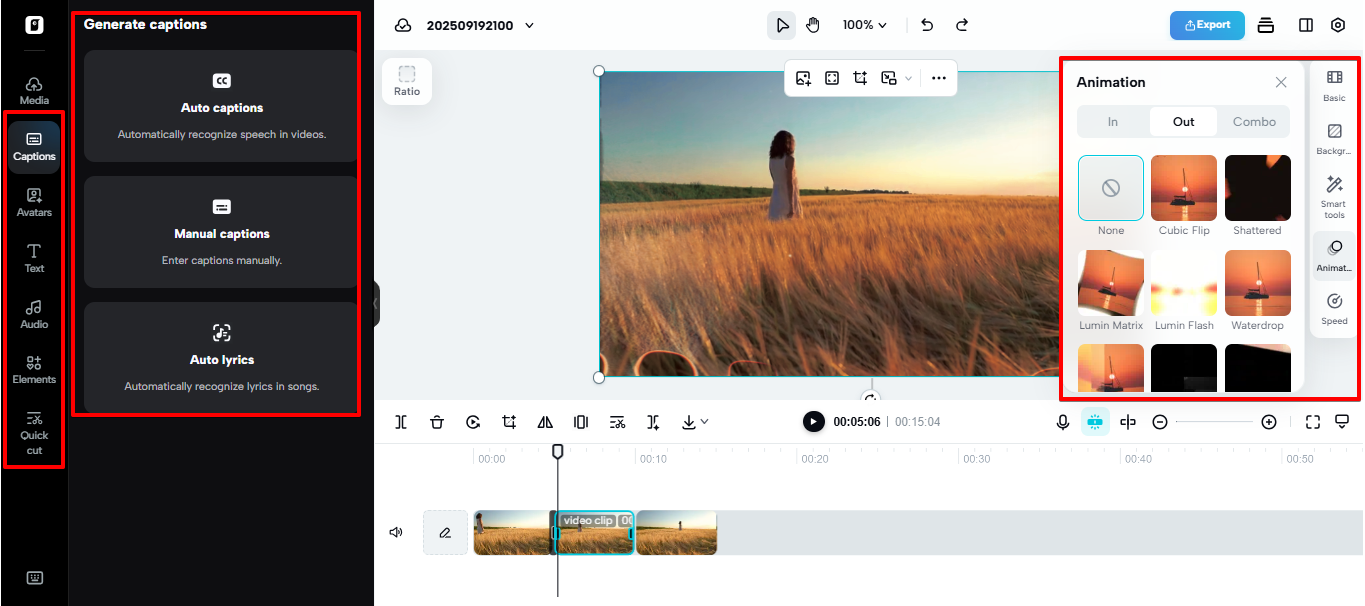The image size is (1365, 606).
Task: Delete the selected clip with trash icon
Action: pos(437,422)
